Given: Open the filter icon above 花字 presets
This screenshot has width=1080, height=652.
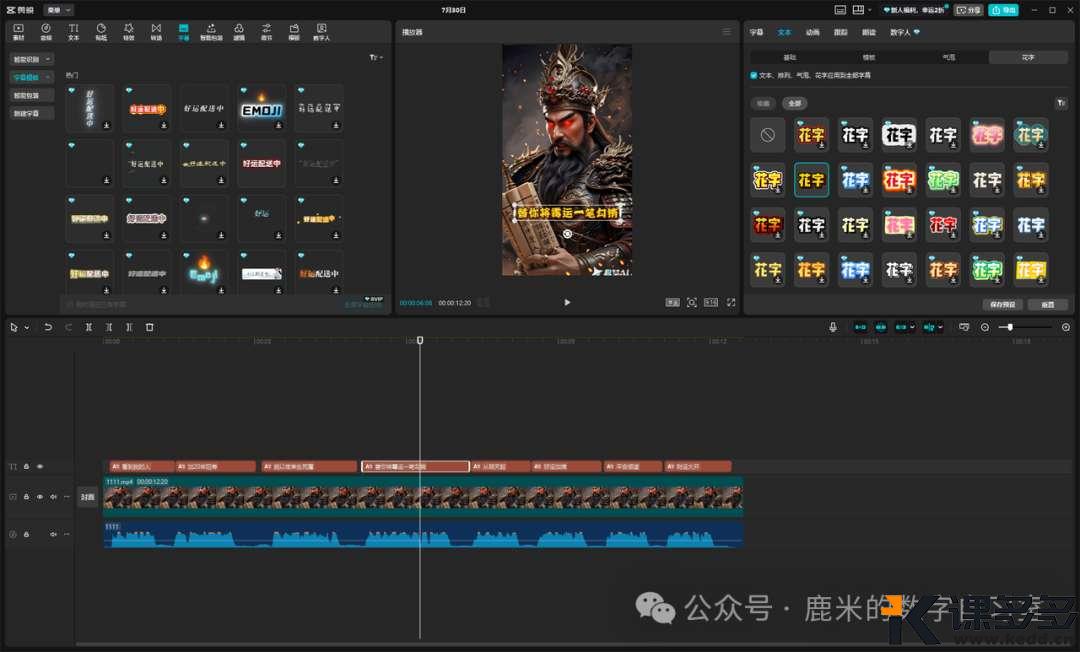Looking at the screenshot, I should coord(1061,103).
